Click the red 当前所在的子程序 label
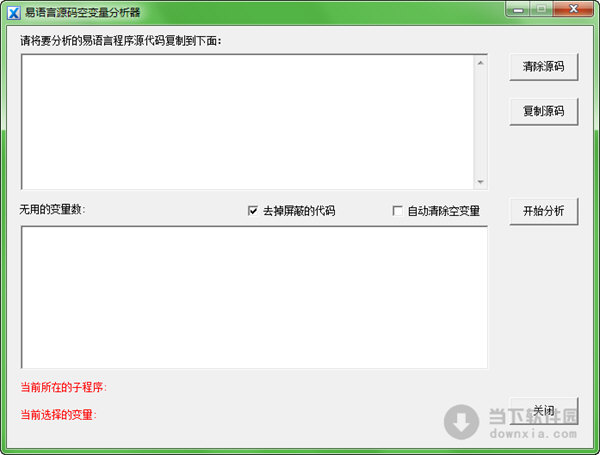 63,387
